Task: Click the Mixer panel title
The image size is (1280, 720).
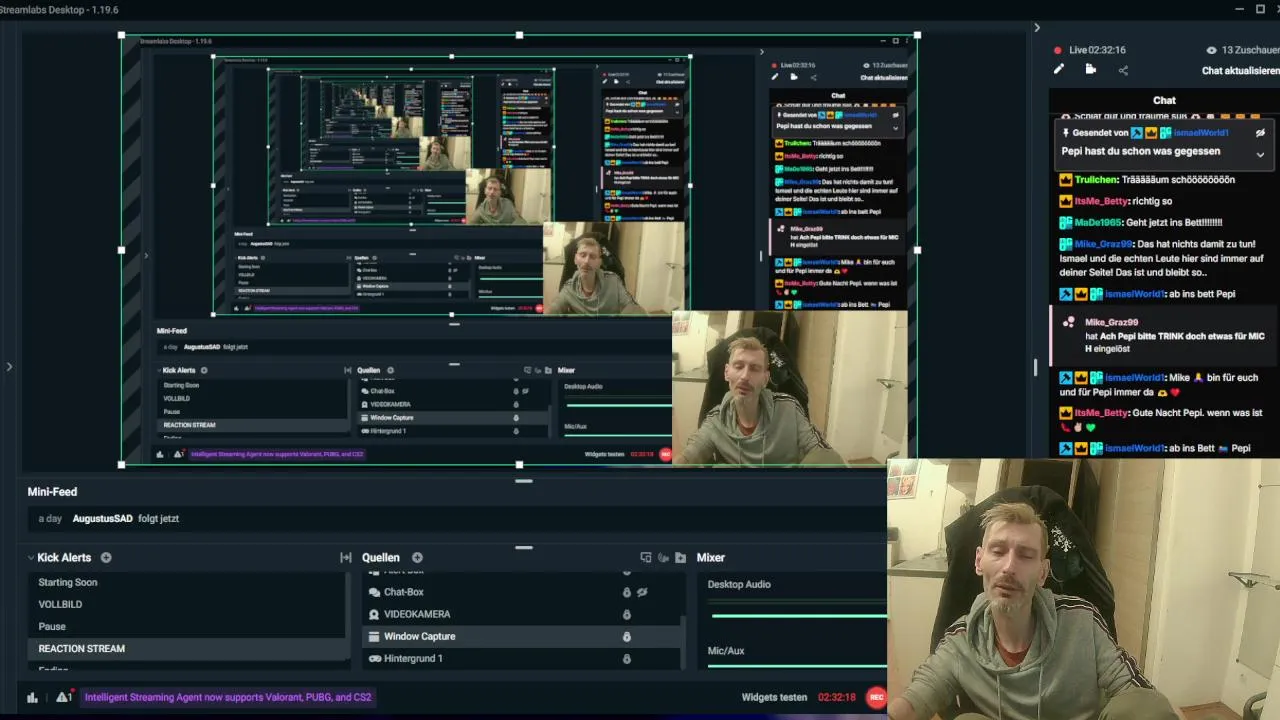Action: coord(711,558)
